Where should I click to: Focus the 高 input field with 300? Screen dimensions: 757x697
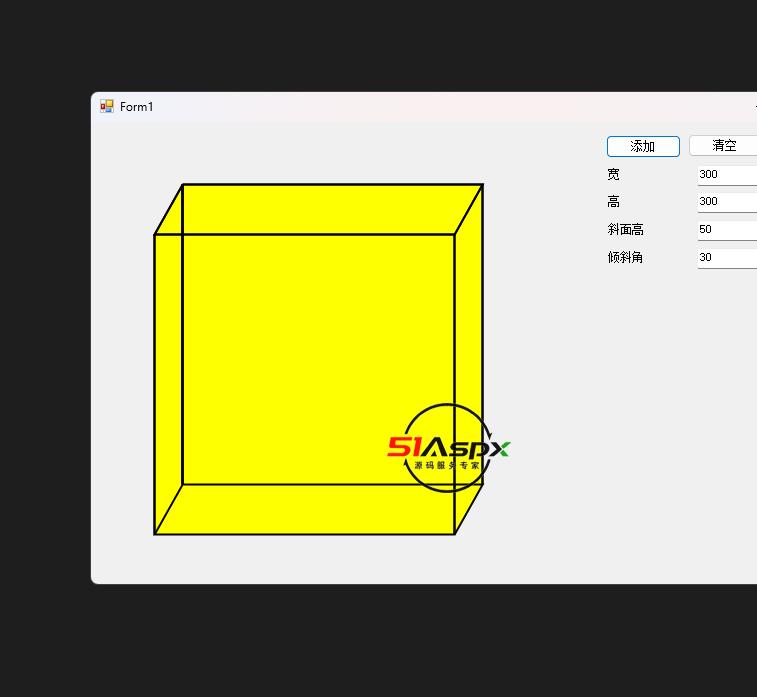(x=727, y=202)
